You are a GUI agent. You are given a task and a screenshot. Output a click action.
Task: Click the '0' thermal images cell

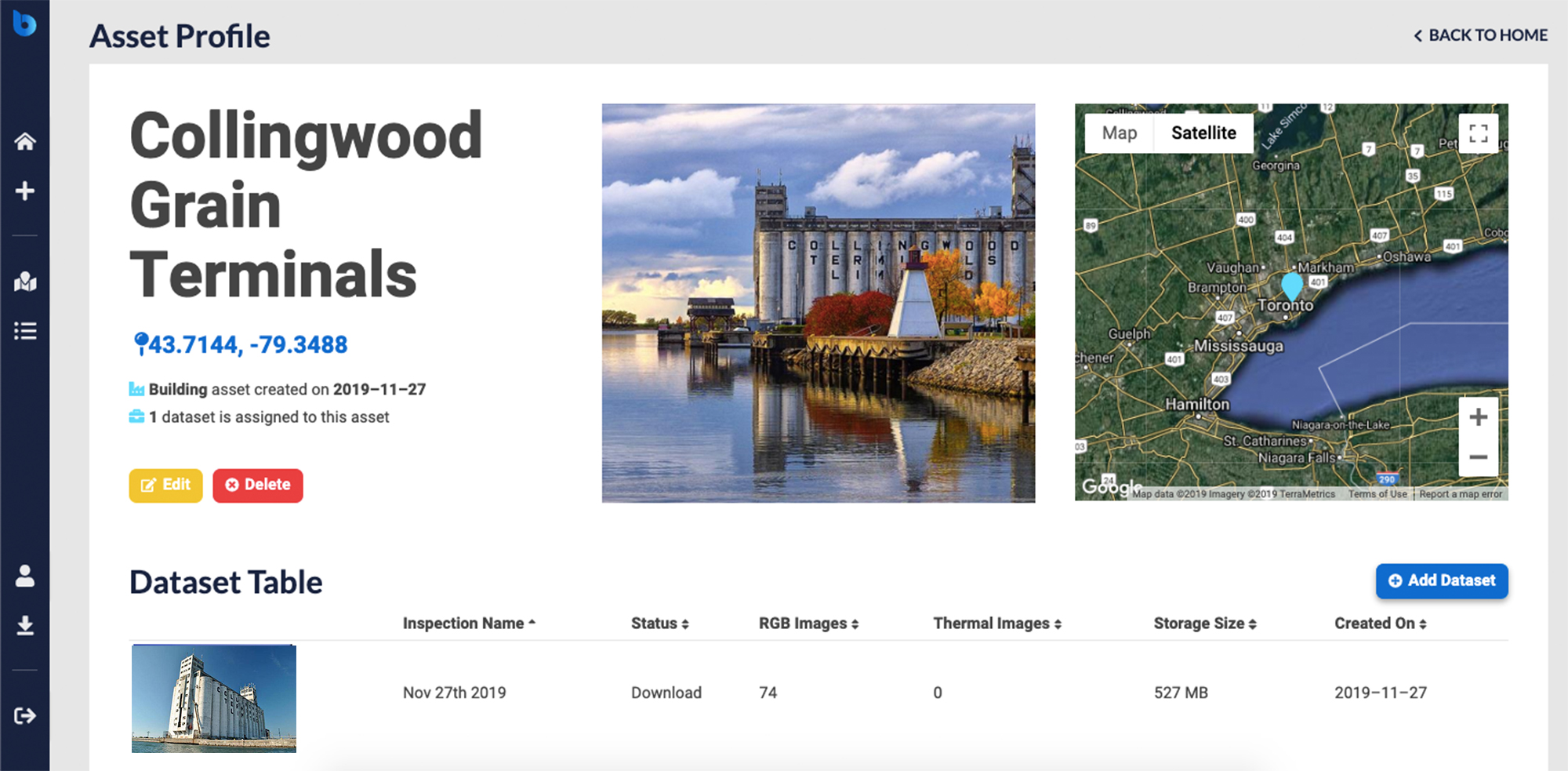click(x=938, y=693)
